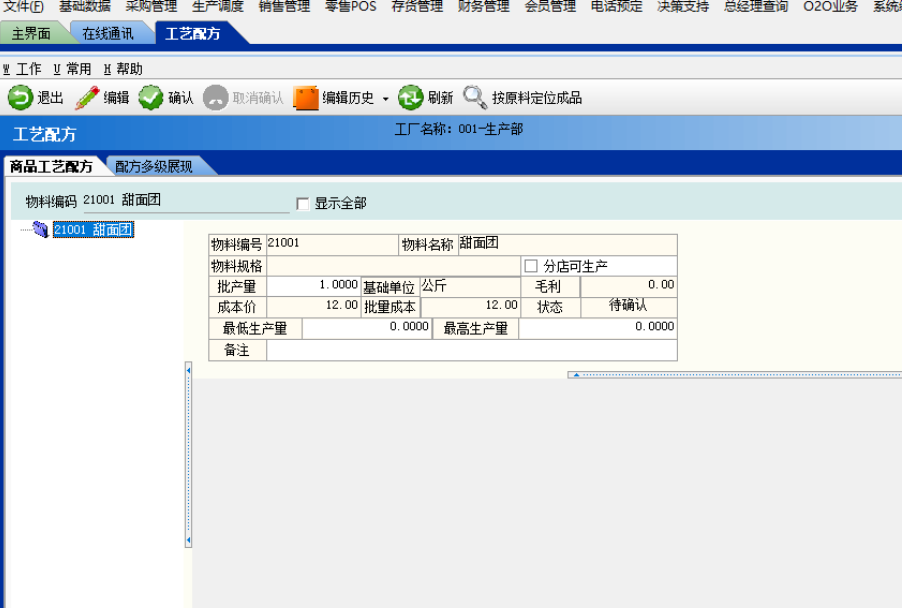The image size is (905, 608).
Task: Click the 按原料定位成品 button label
Action: click(x=537, y=98)
